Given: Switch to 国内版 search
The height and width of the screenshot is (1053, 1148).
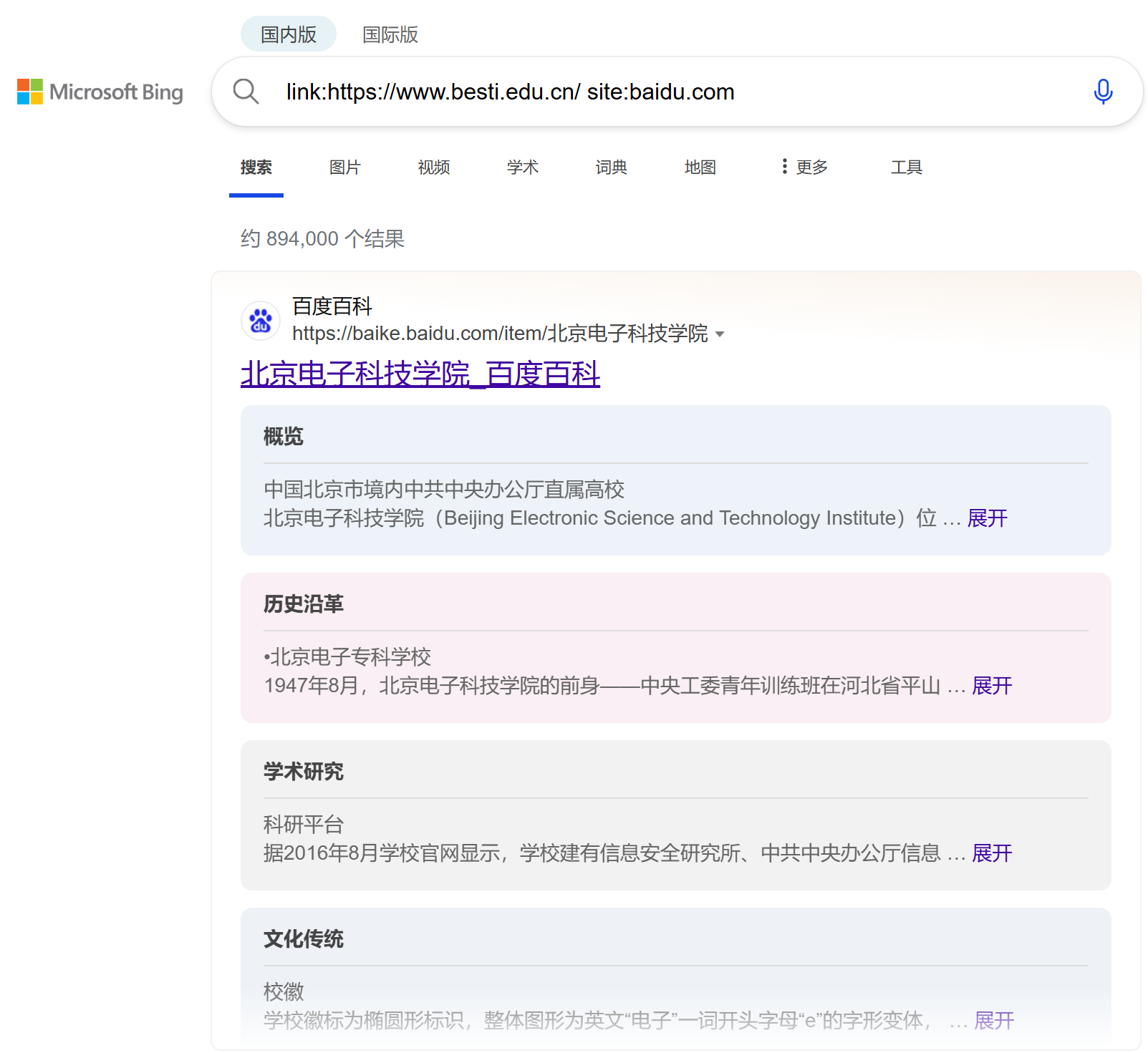Looking at the screenshot, I should coord(289,34).
